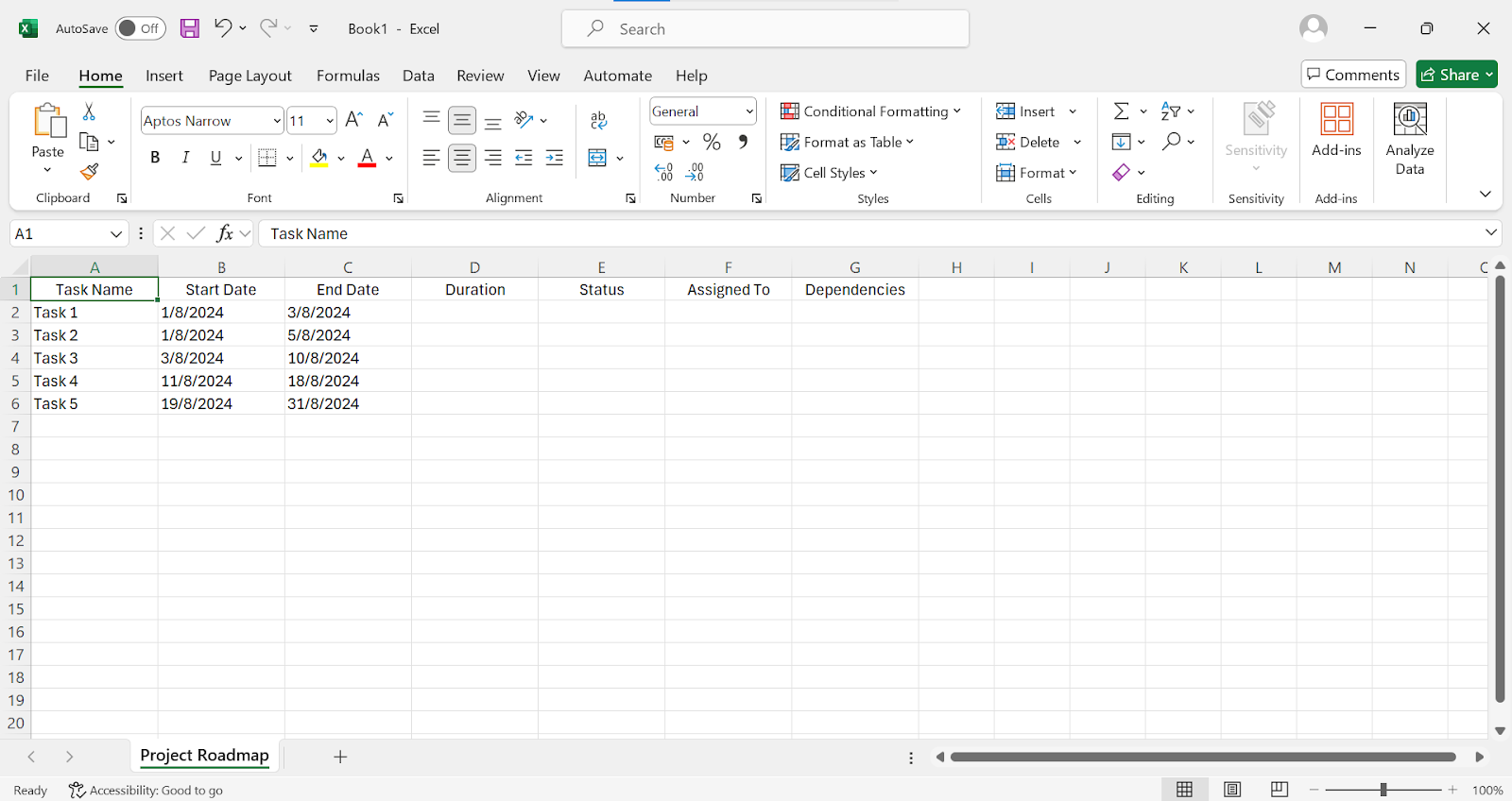
Task: Click the red Font Color button
Action: click(x=368, y=158)
